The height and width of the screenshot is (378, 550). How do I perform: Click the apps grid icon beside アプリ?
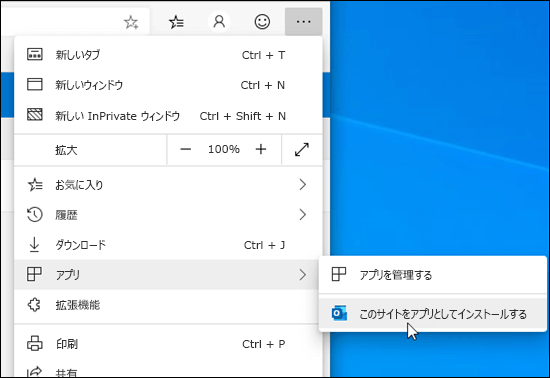(34, 274)
